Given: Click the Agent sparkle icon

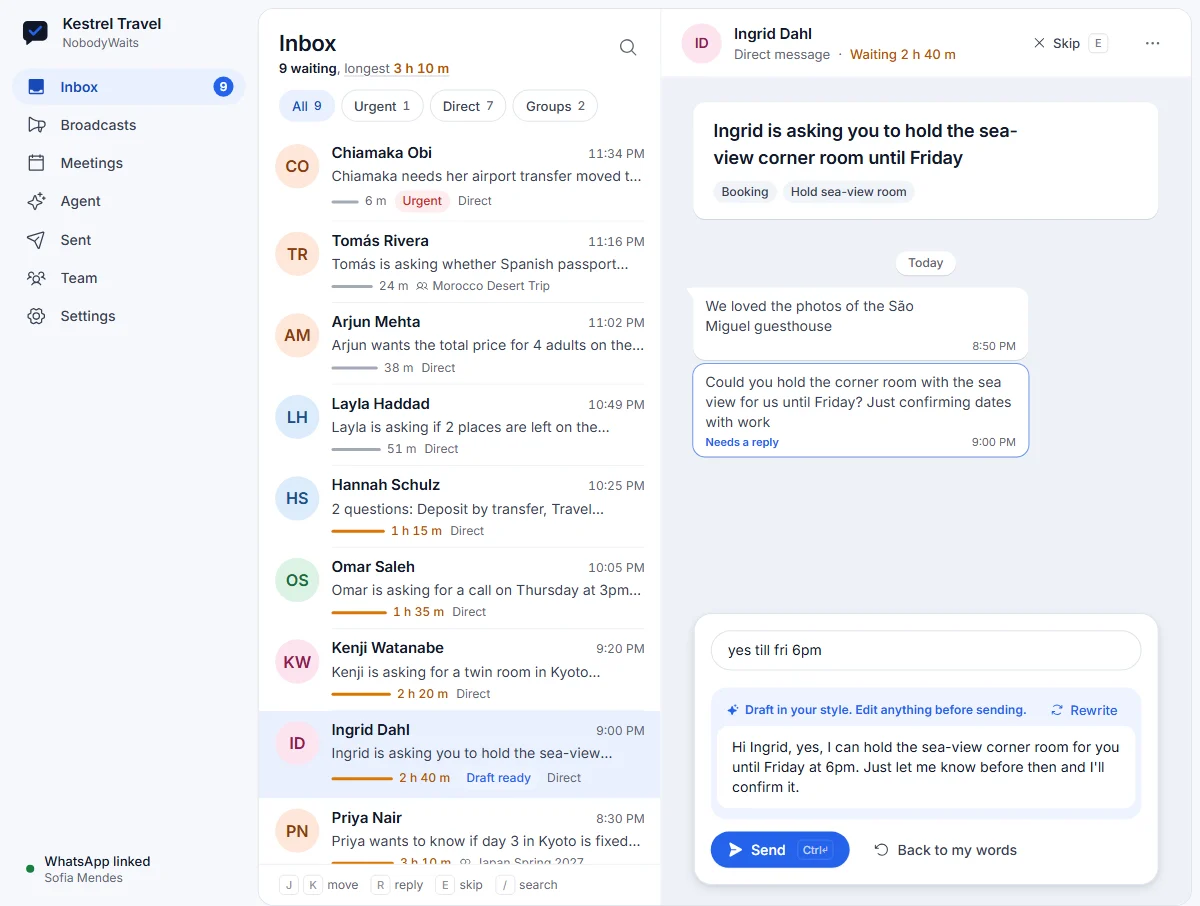Looking at the screenshot, I should coord(37,201).
